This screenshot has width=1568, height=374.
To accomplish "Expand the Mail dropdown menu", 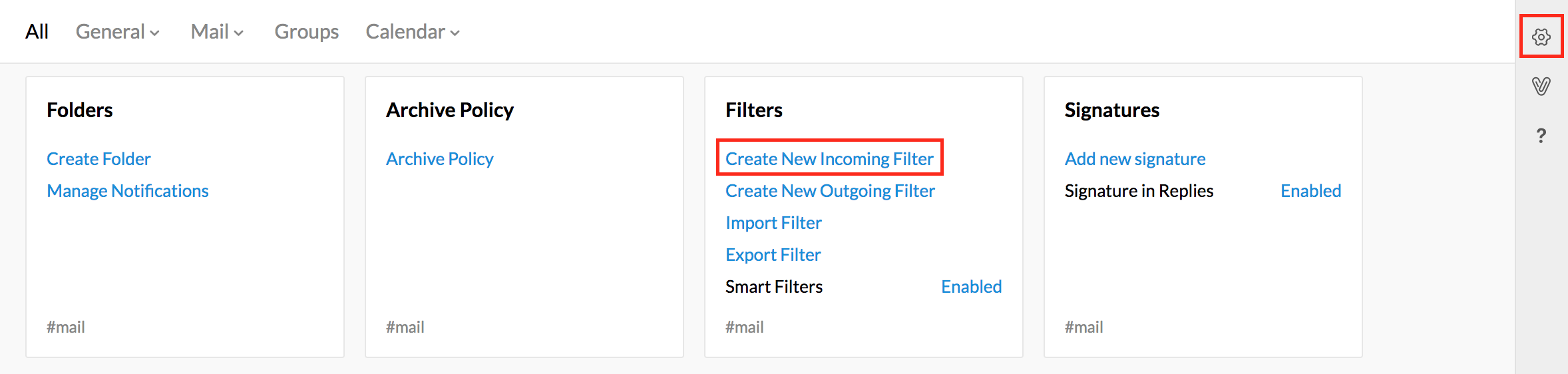I will (217, 32).
